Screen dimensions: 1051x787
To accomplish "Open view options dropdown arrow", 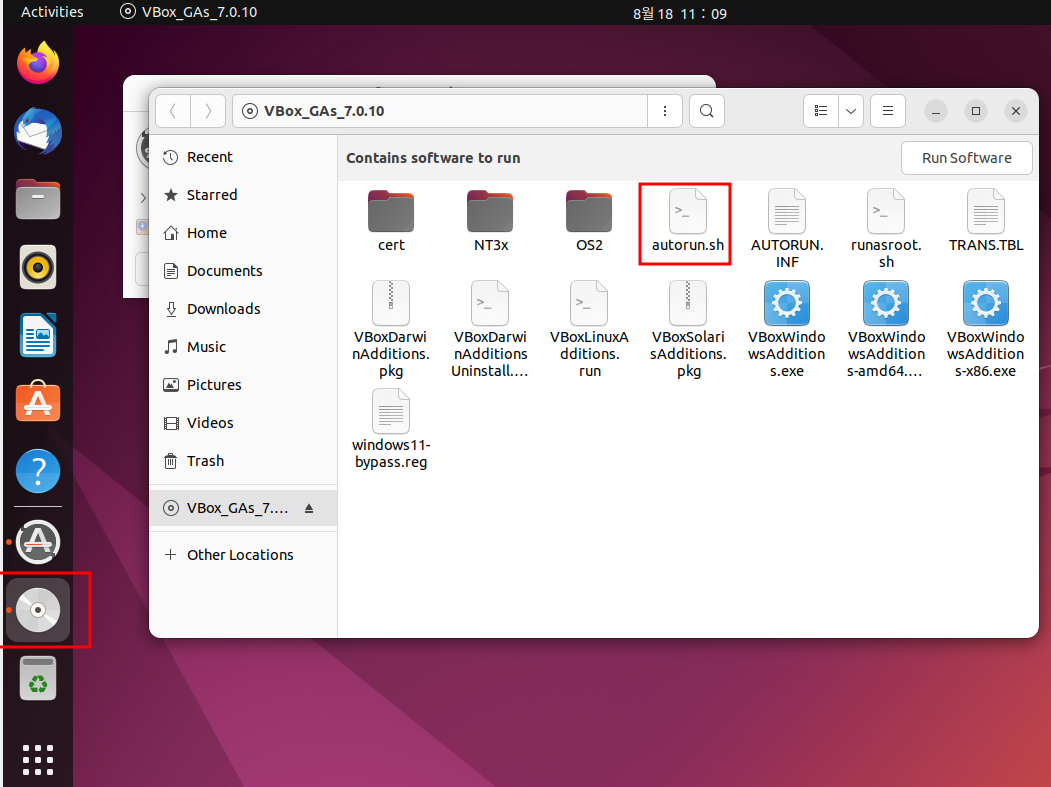I will 851,111.
